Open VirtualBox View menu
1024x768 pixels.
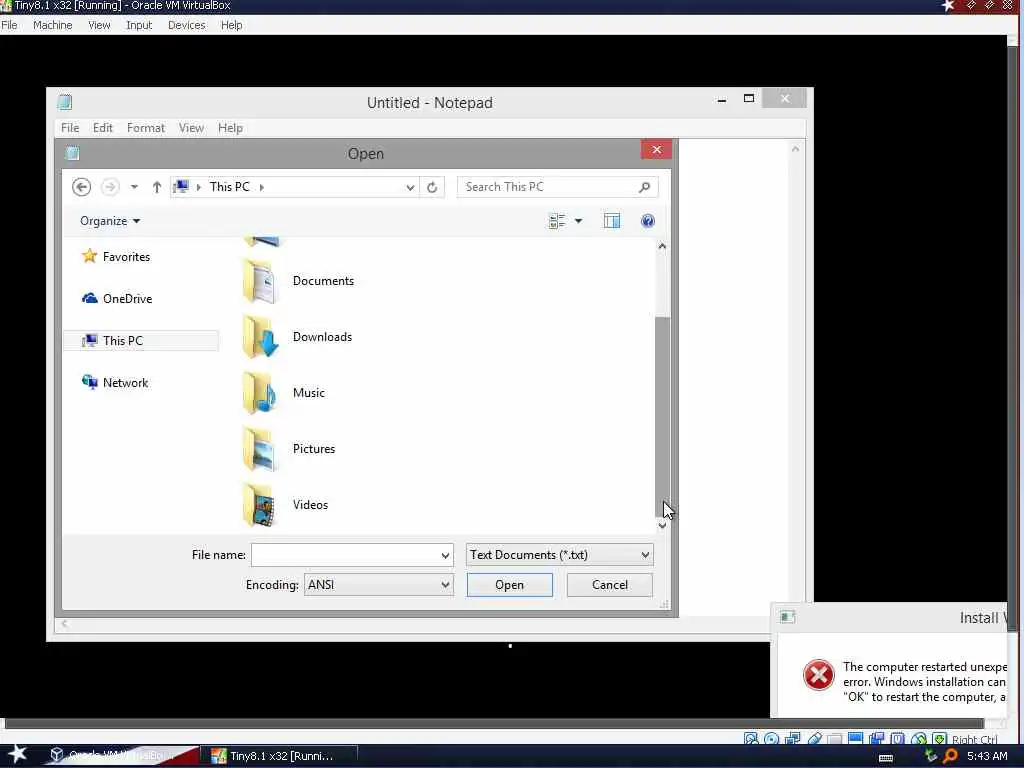point(99,25)
